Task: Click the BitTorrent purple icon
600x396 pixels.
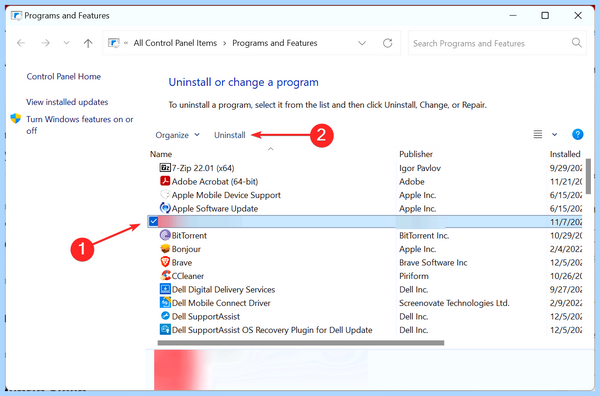Action: click(165, 235)
